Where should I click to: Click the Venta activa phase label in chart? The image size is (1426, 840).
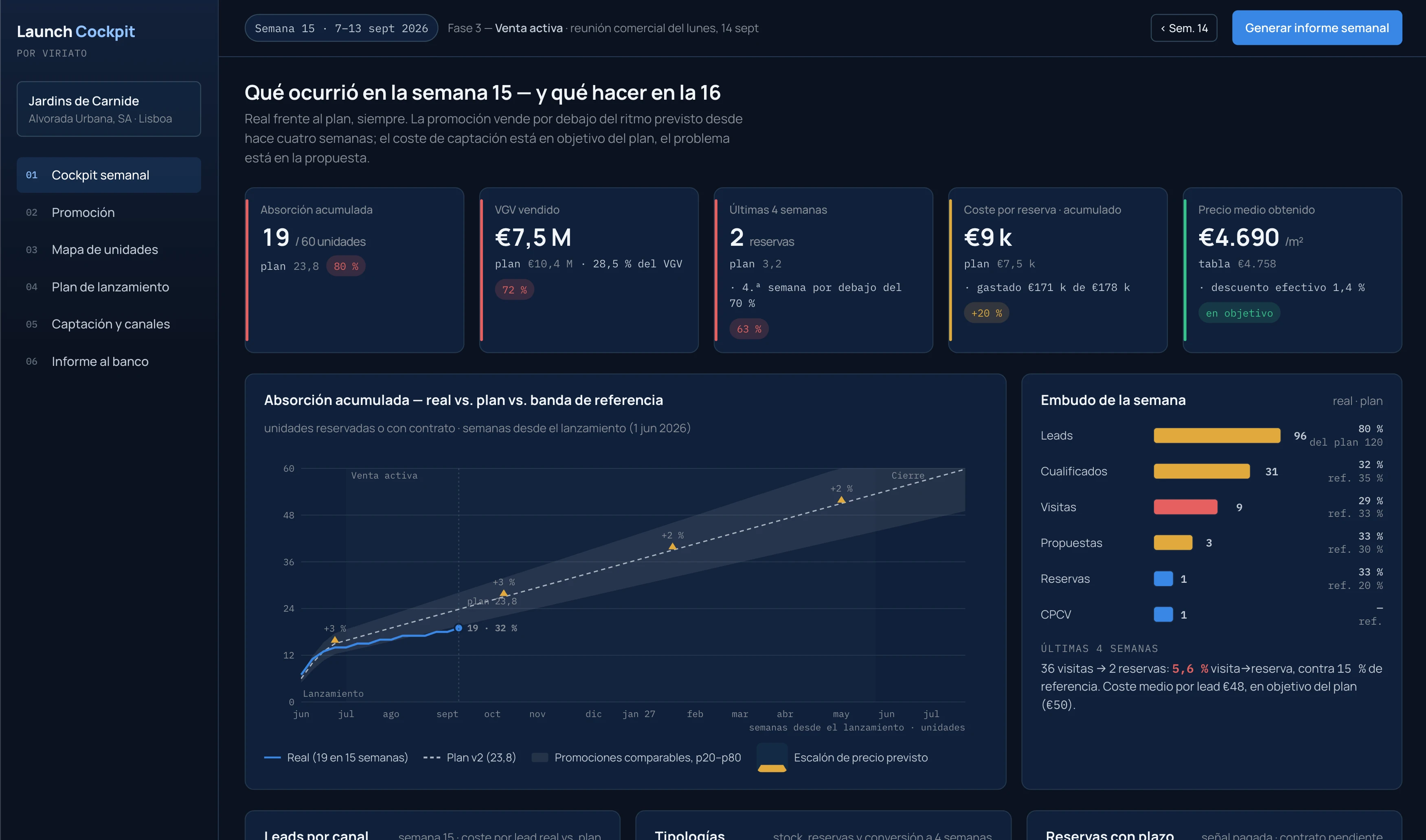[384, 475]
